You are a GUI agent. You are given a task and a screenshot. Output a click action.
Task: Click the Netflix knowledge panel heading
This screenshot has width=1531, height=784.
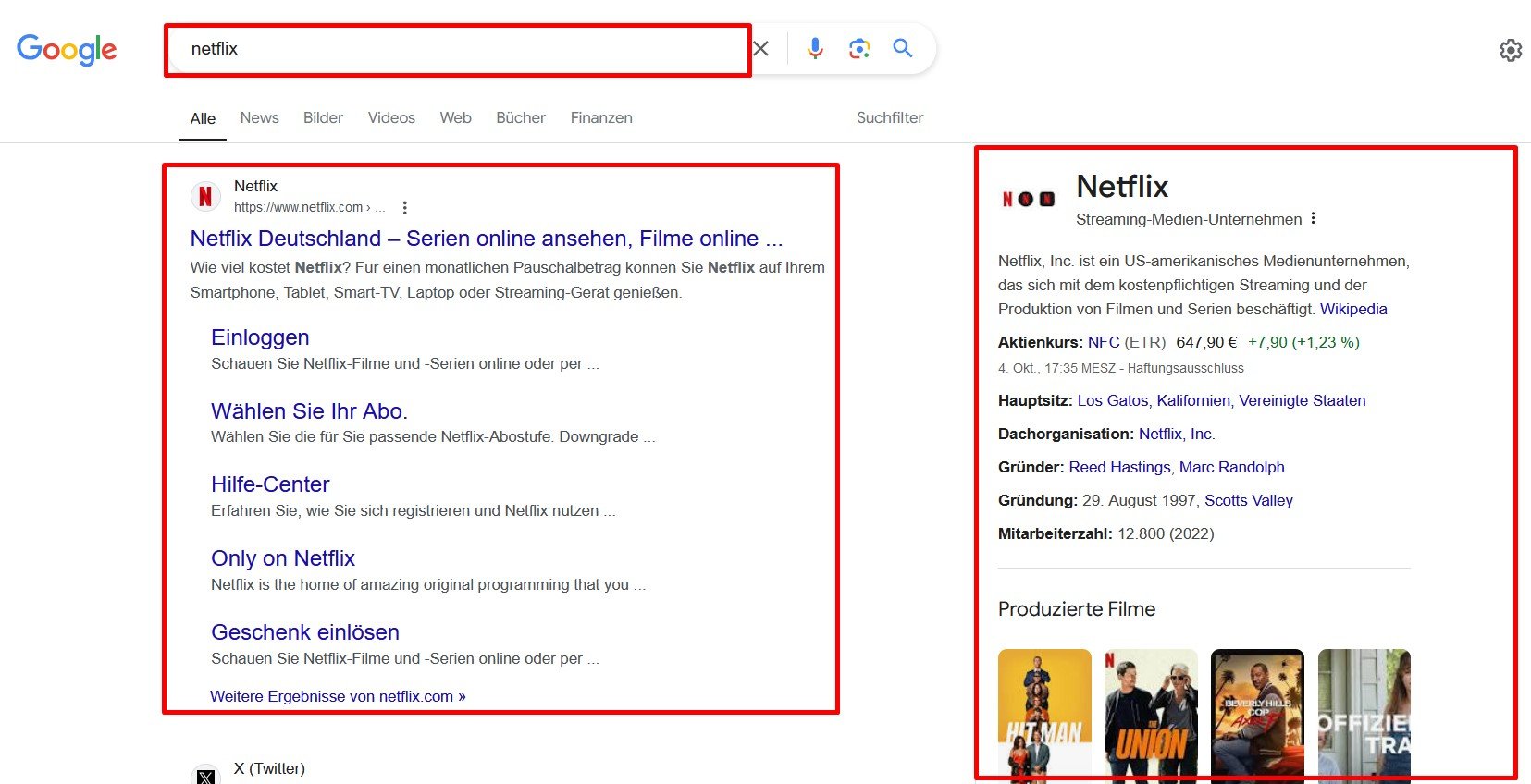pos(1122,187)
